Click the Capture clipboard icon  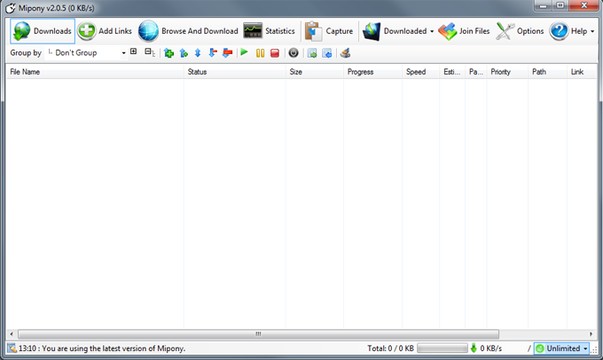313,31
